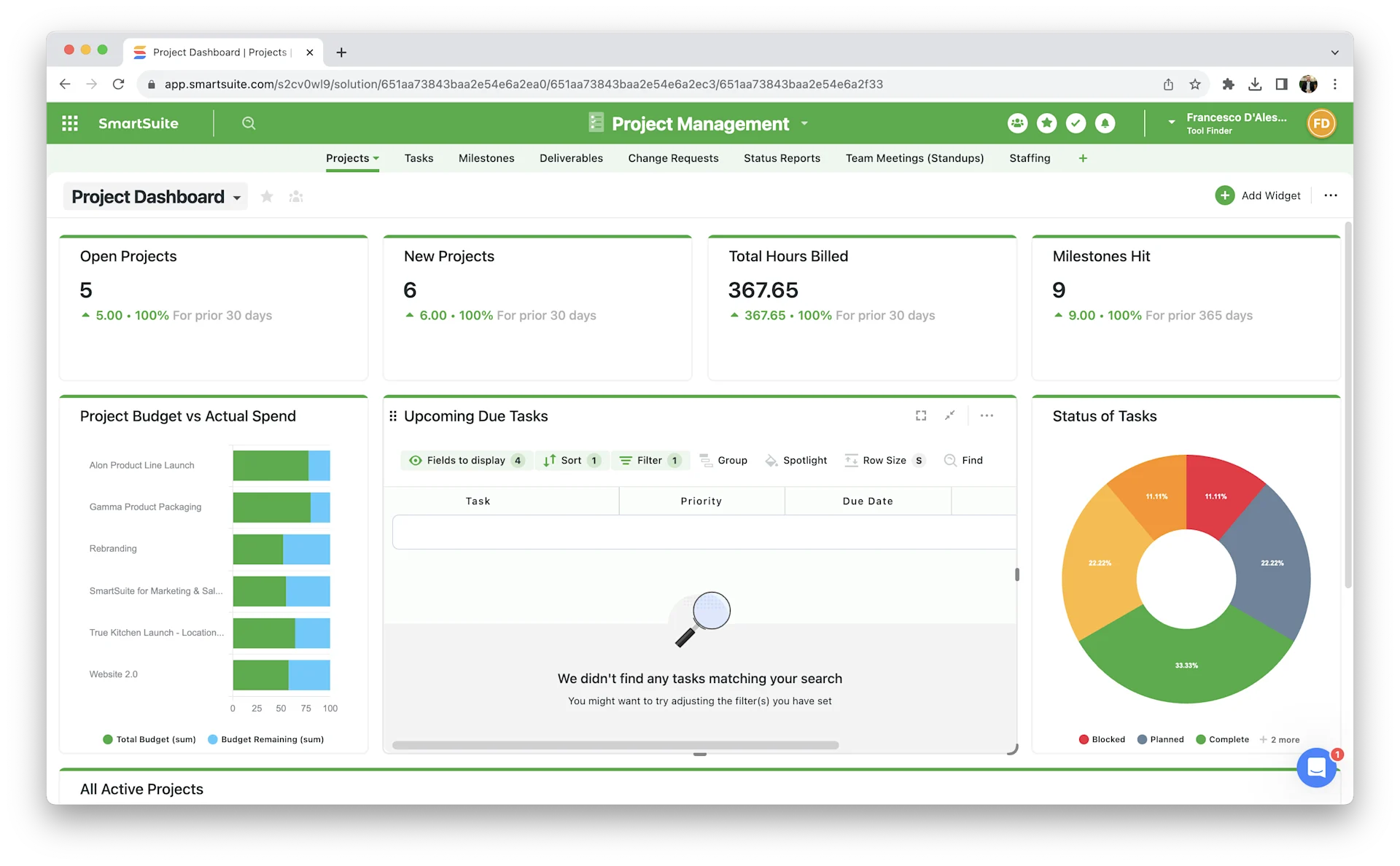Open the Spotlight option in Upcoming Due Tasks
1400x866 pixels.
[x=796, y=460]
